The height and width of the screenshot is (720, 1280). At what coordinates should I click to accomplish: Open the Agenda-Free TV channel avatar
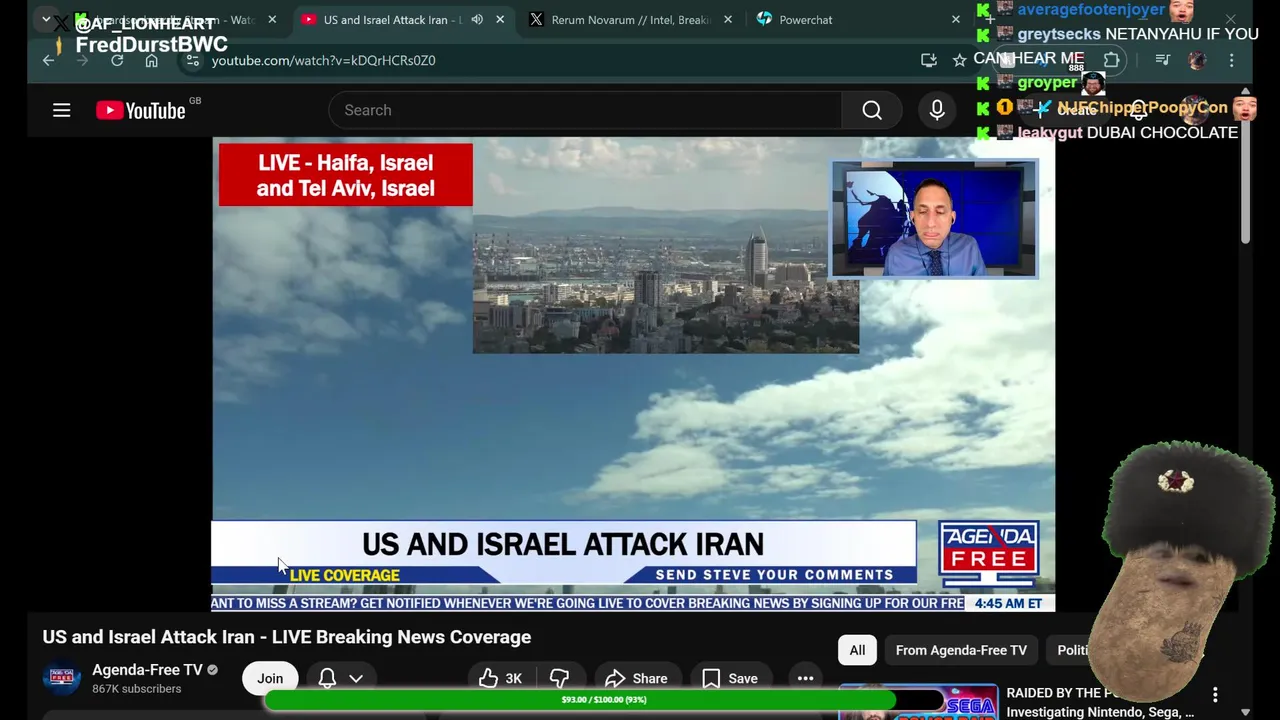(x=61, y=678)
